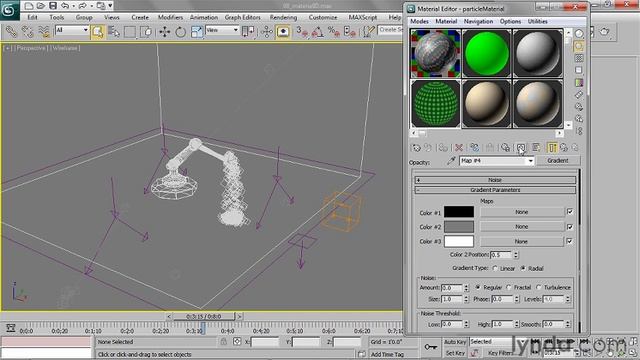Activate the Select Object tool
Image resolution: width=640 pixels, height=360 pixels.
pos(98,32)
